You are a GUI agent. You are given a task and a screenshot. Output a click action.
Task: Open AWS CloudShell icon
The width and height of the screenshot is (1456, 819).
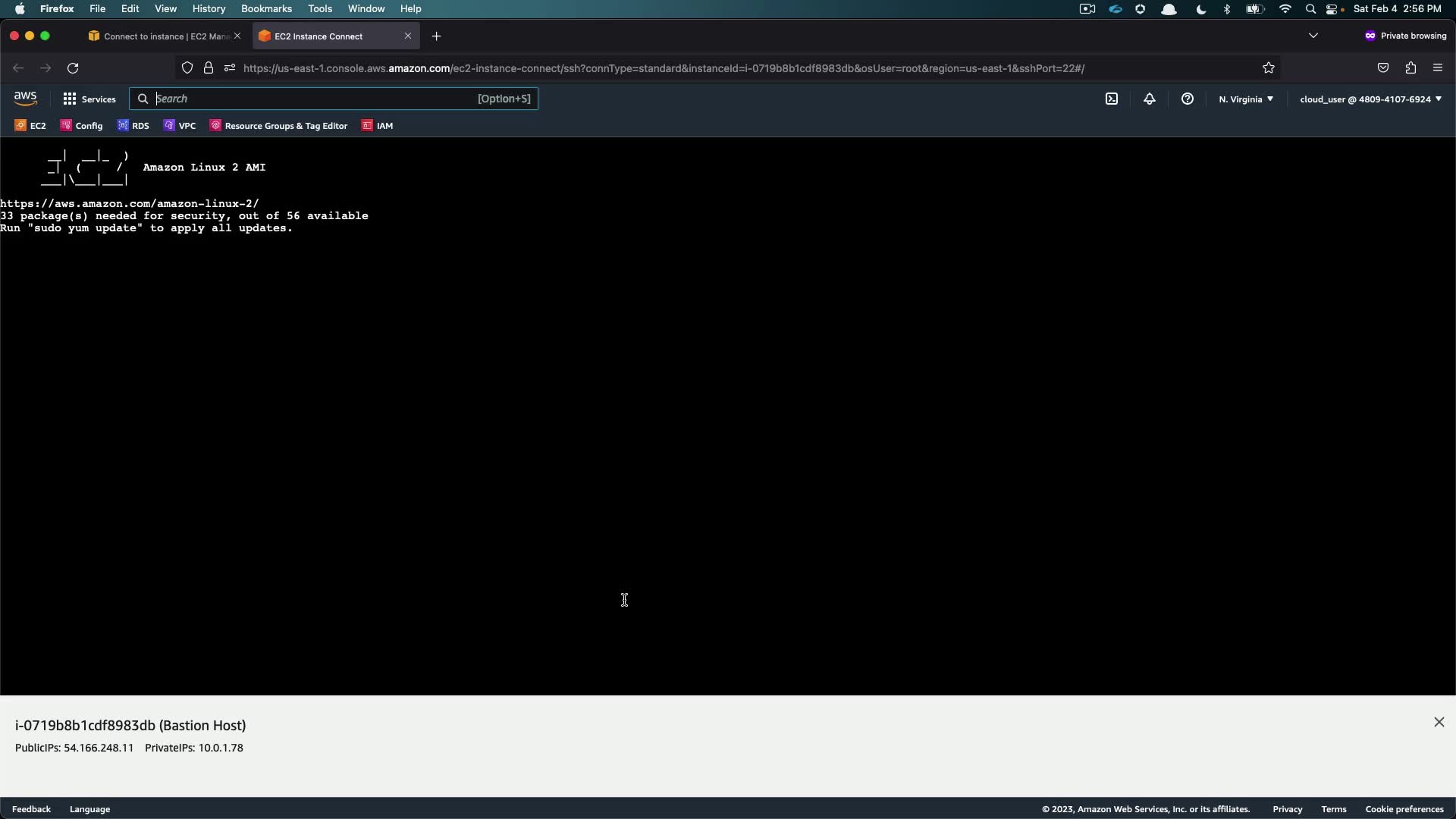1112,99
